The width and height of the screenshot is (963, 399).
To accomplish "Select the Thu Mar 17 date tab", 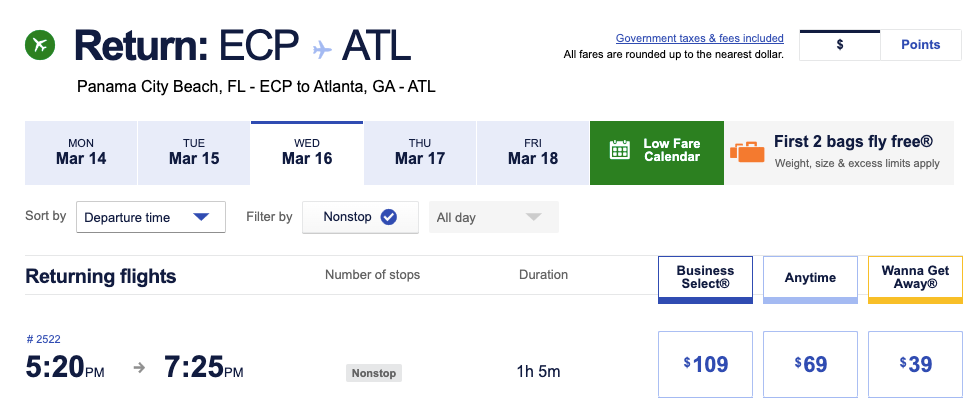I will point(420,153).
